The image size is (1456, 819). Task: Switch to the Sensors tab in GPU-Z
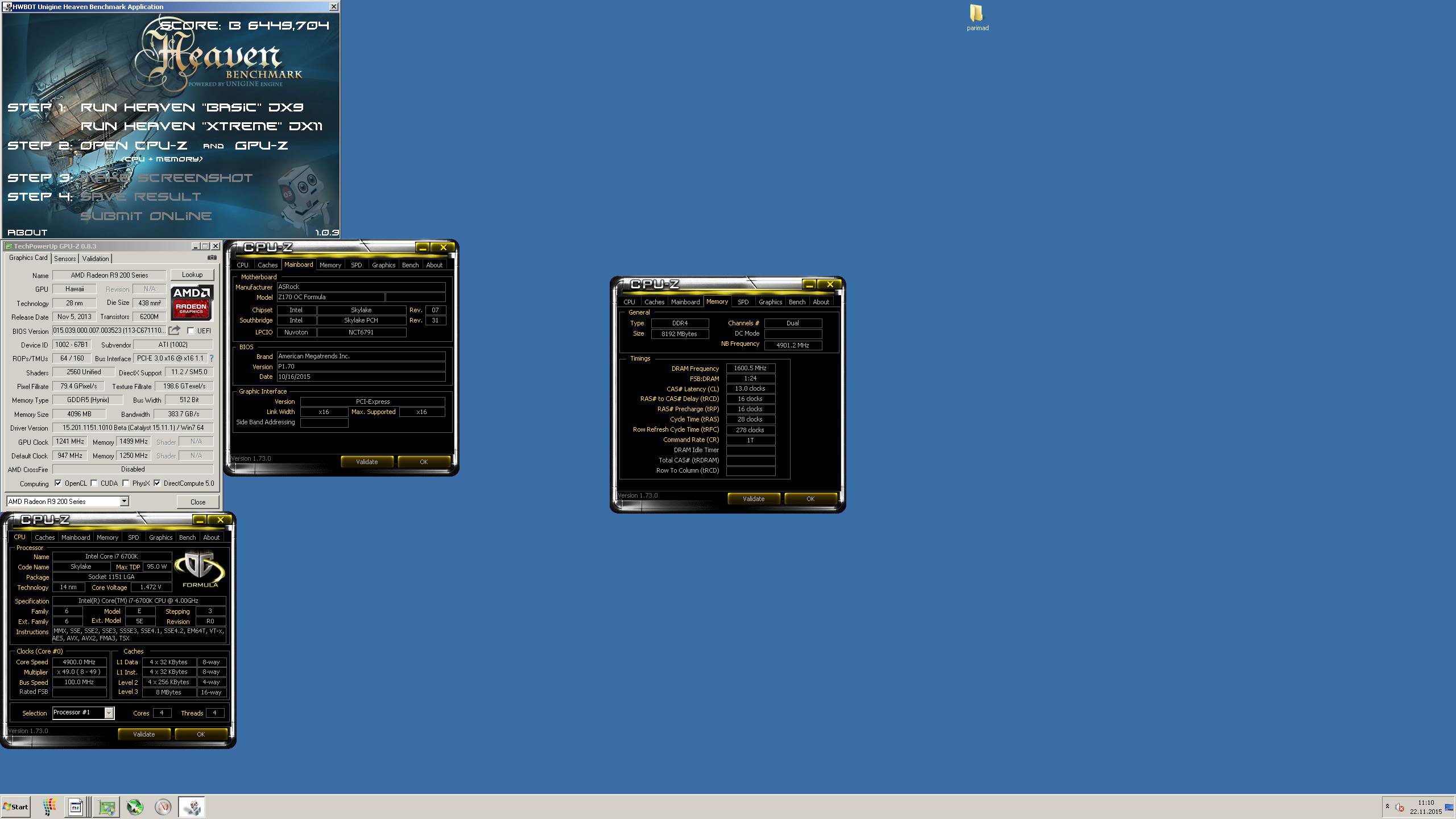tap(65, 258)
